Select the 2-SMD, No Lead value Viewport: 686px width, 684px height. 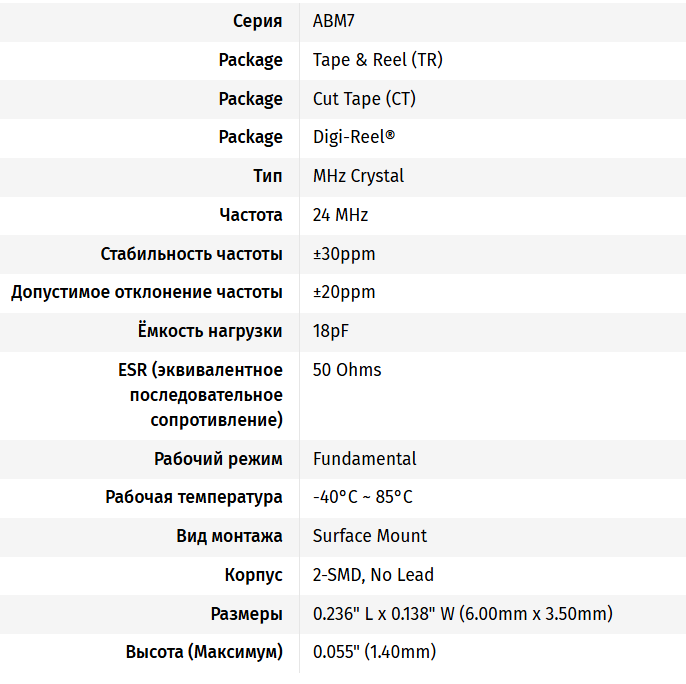click(x=373, y=575)
